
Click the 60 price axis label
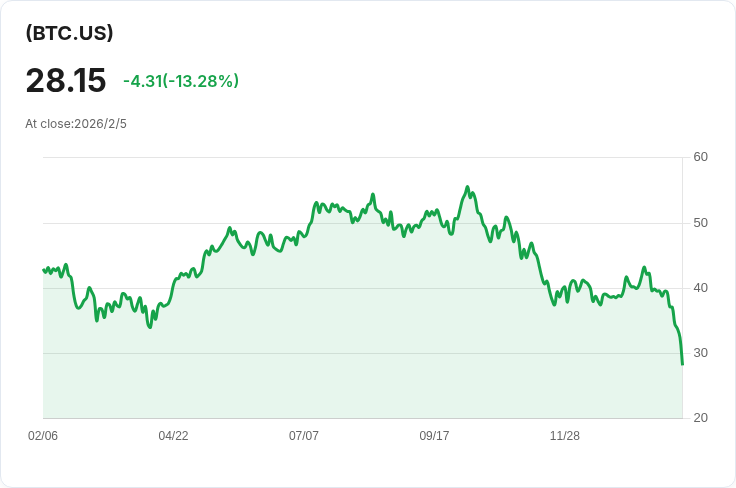700,157
